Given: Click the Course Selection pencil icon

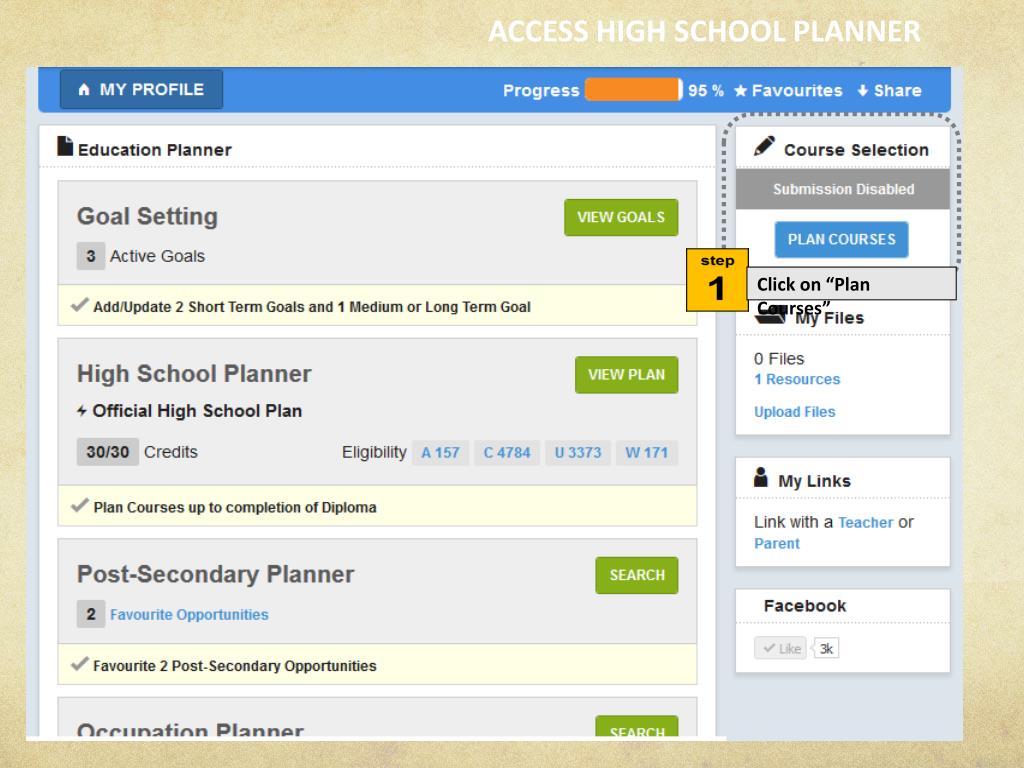Looking at the screenshot, I should pyautogui.click(x=765, y=147).
